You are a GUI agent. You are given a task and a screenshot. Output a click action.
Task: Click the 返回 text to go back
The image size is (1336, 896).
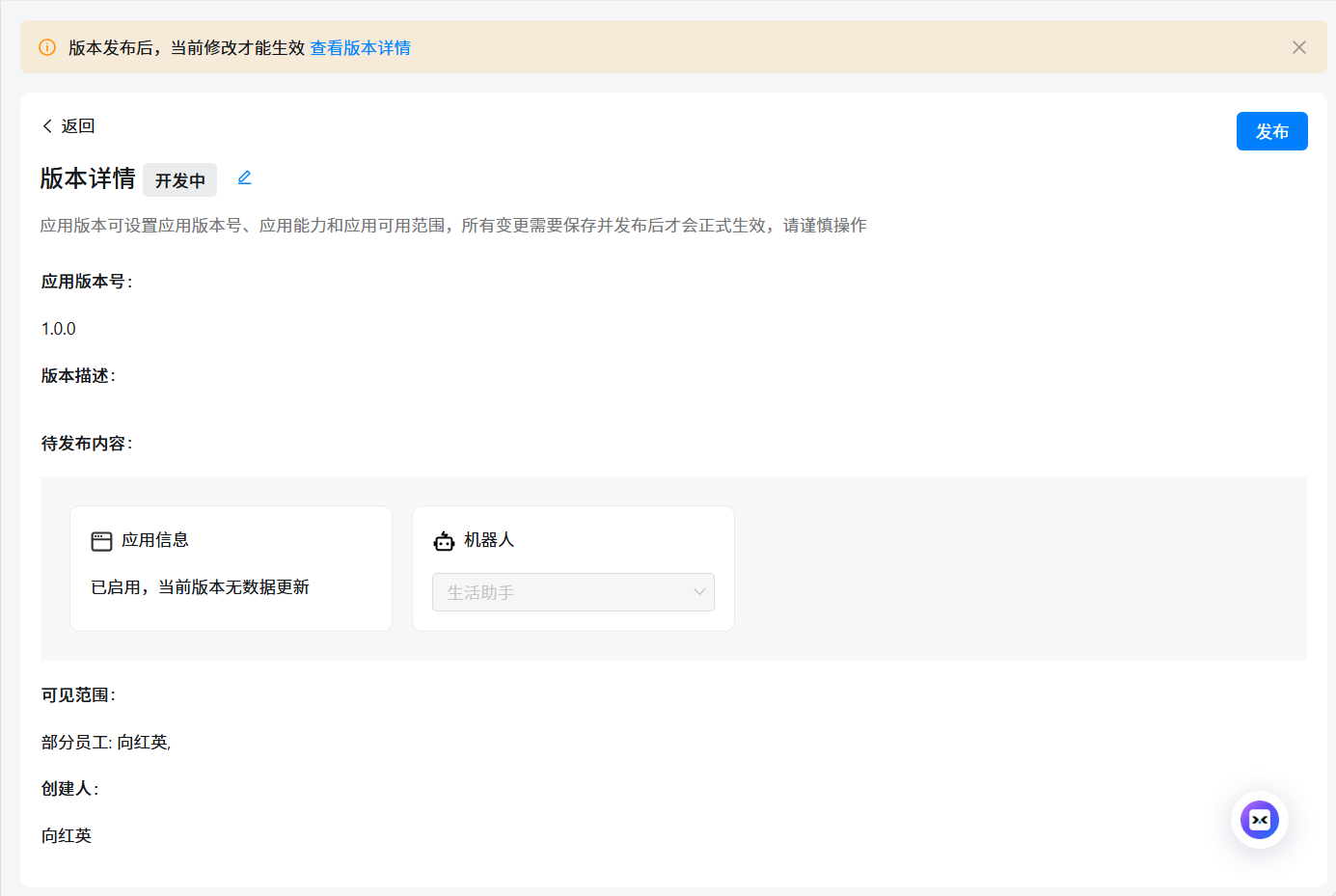(x=78, y=126)
